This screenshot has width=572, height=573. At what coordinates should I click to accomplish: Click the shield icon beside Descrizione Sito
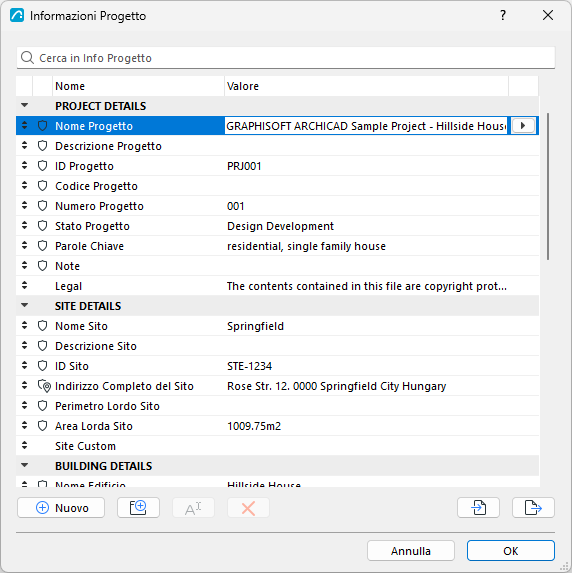coord(42,346)
